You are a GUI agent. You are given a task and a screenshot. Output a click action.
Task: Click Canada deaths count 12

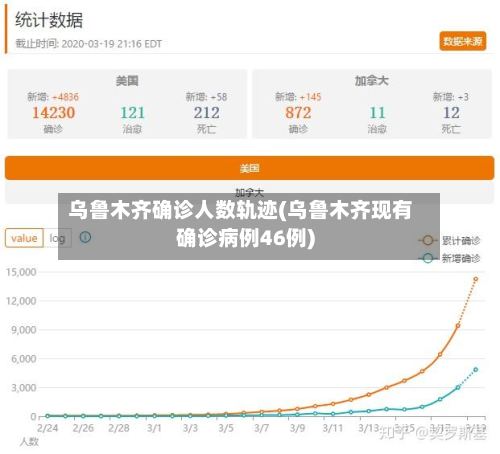(451, 113)
